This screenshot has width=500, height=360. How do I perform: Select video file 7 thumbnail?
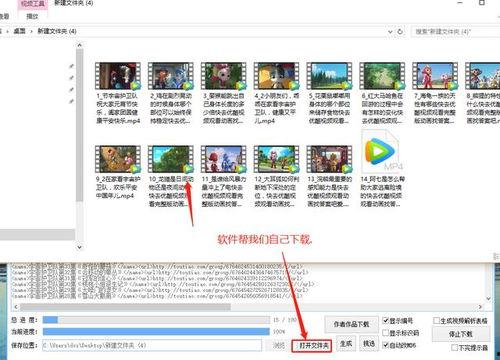[x=435, y=76]
